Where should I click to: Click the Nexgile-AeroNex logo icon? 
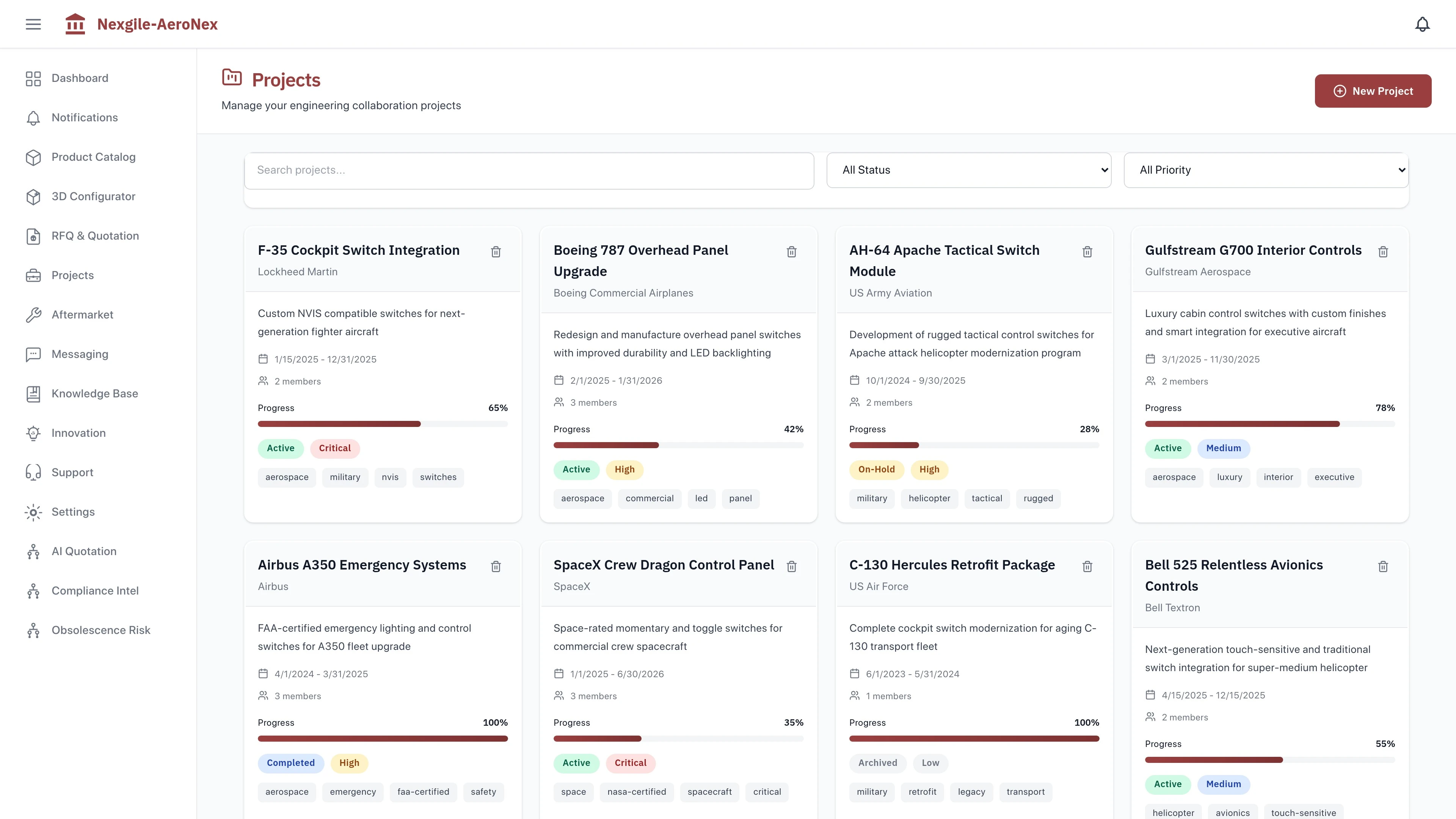pos(75,24)
